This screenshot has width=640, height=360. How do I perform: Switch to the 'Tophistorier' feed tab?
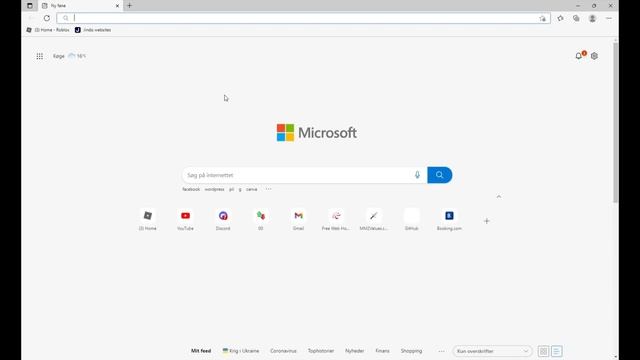321,351
